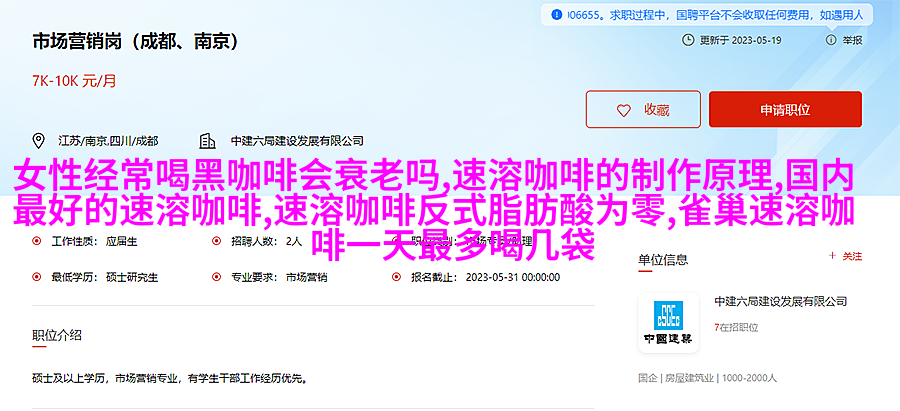The image size is (900, 411).
Task: Apply for the job via 申请职位
Action: click(785, 109)
